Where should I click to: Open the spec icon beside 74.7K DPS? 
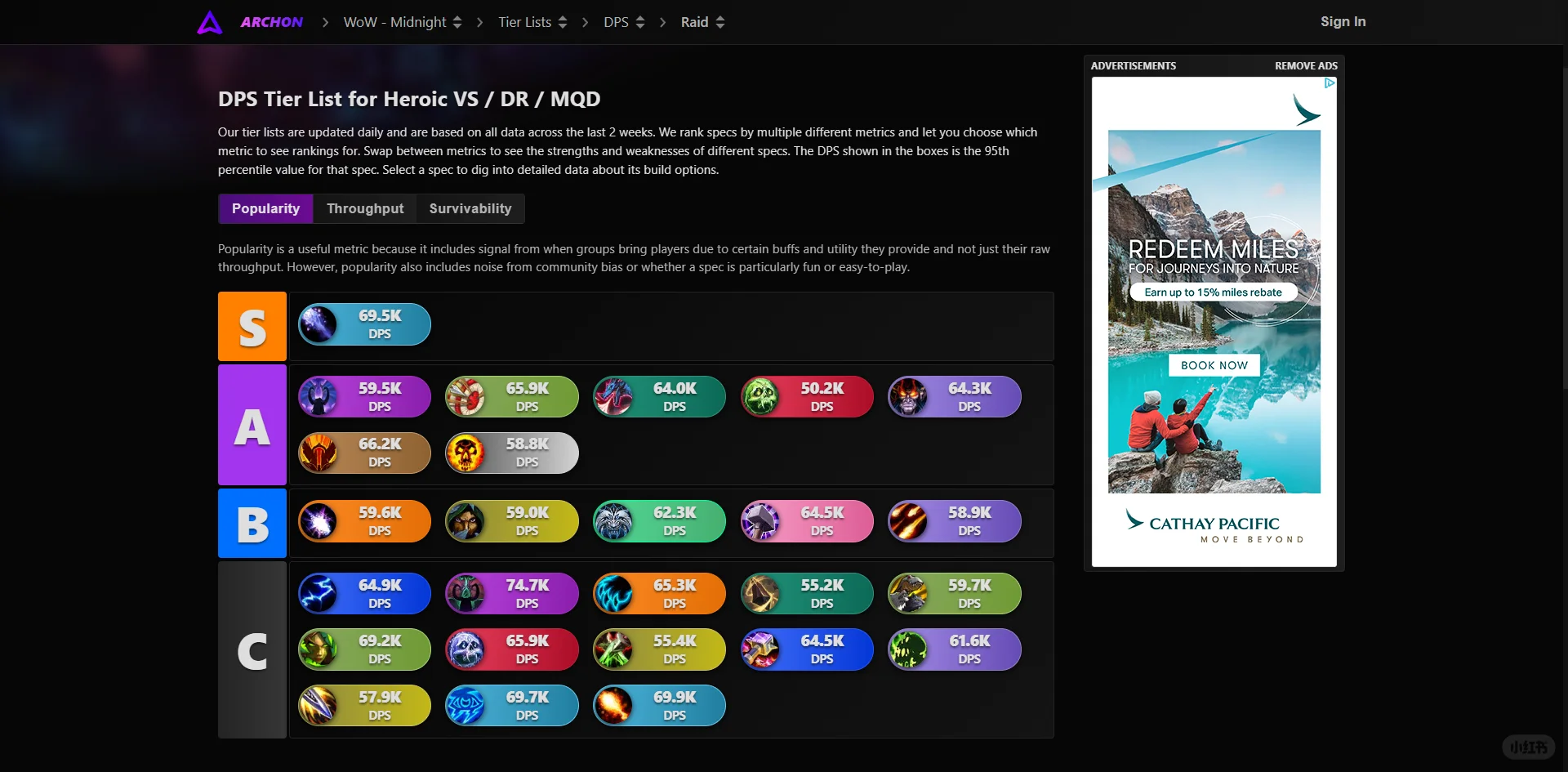tap(465, 594)
